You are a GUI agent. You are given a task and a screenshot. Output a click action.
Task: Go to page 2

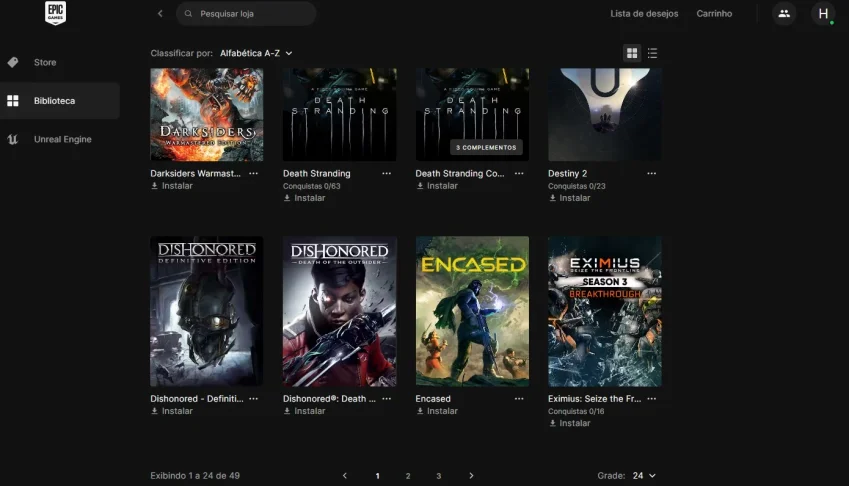[408, 476]
